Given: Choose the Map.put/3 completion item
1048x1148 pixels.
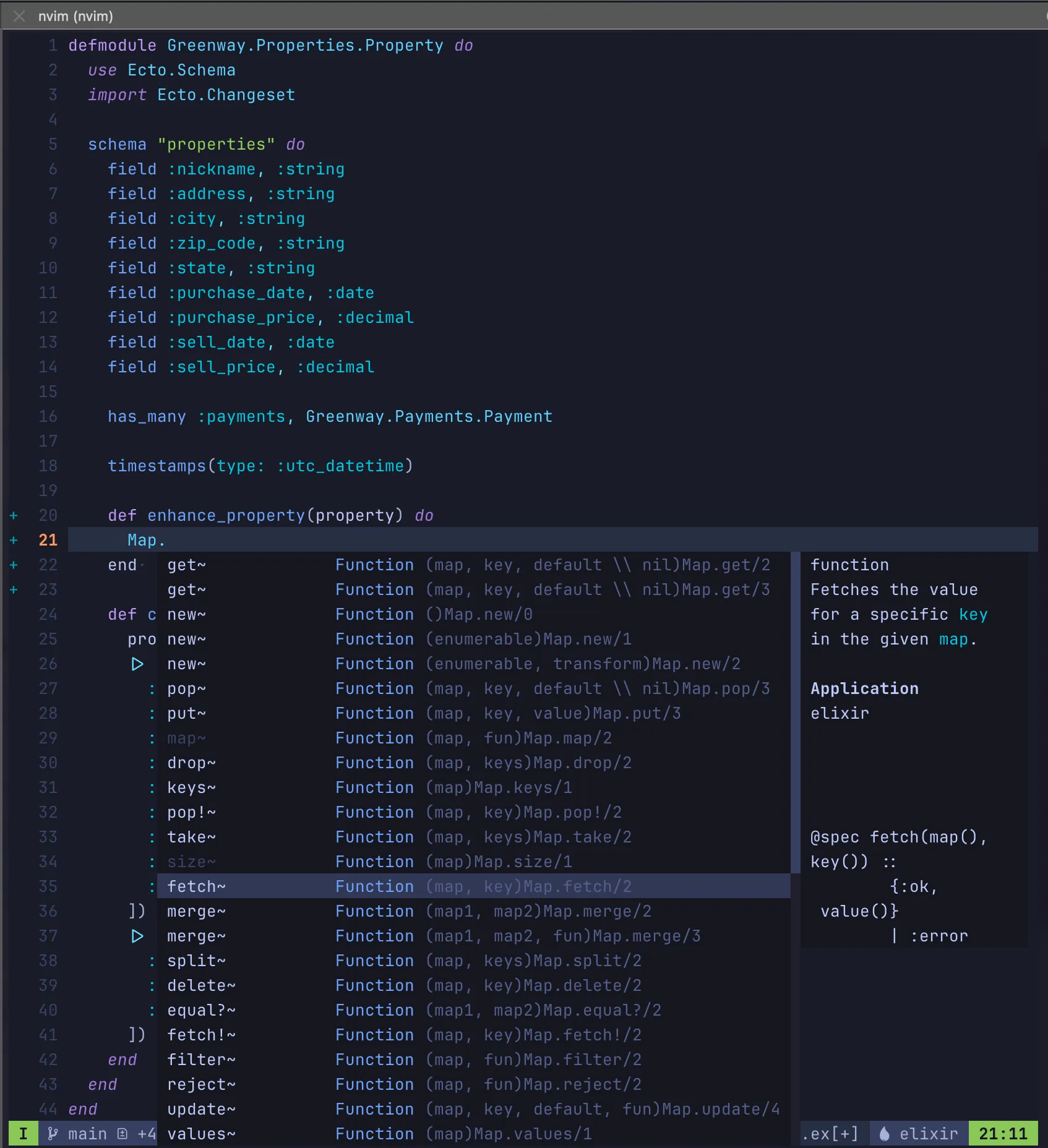Looking at the screenshot, I should point(474,713).
